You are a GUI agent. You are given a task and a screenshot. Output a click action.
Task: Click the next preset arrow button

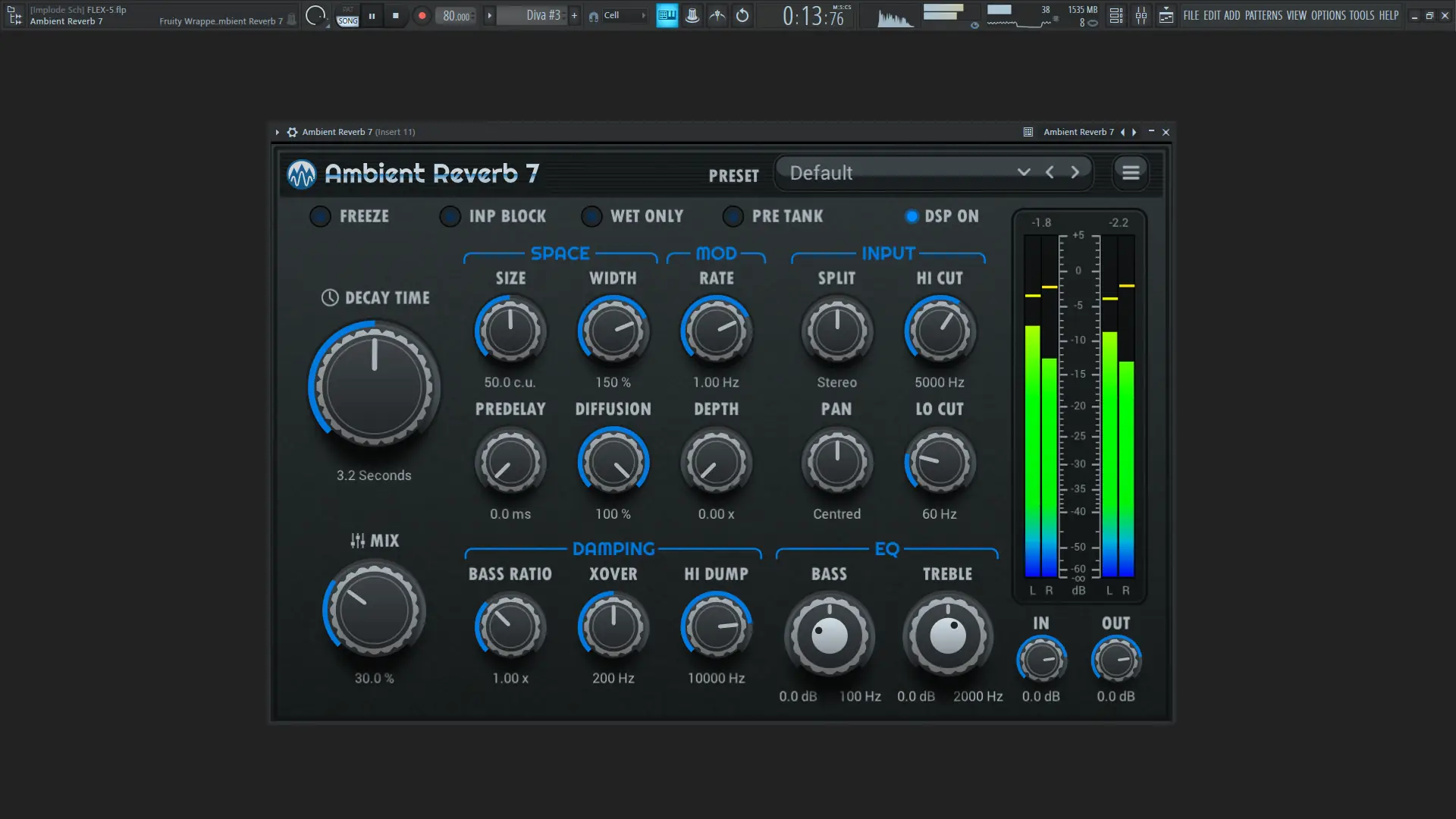coord(1075,172)
